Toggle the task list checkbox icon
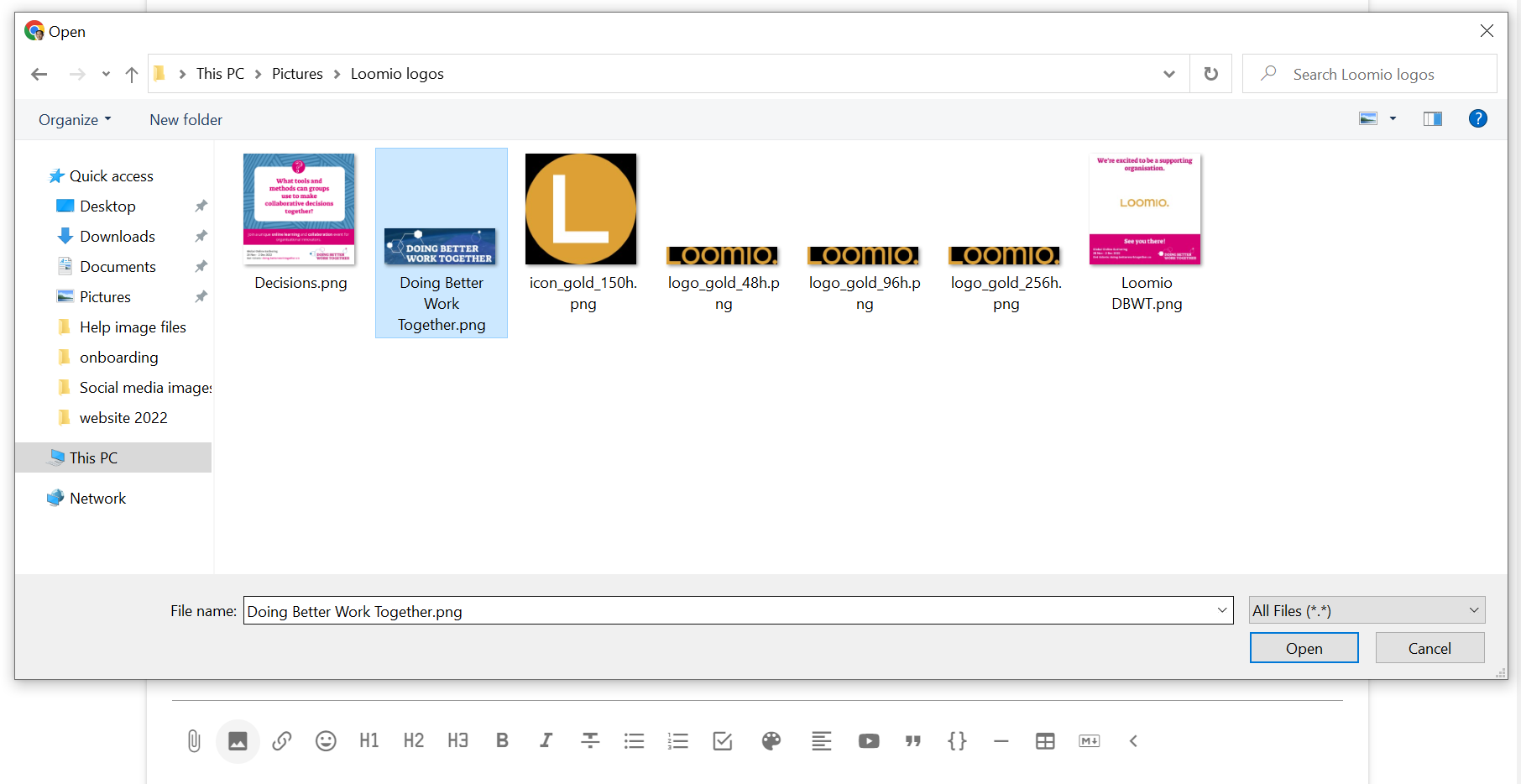1521x784 pixels. [x=722, y=741]
